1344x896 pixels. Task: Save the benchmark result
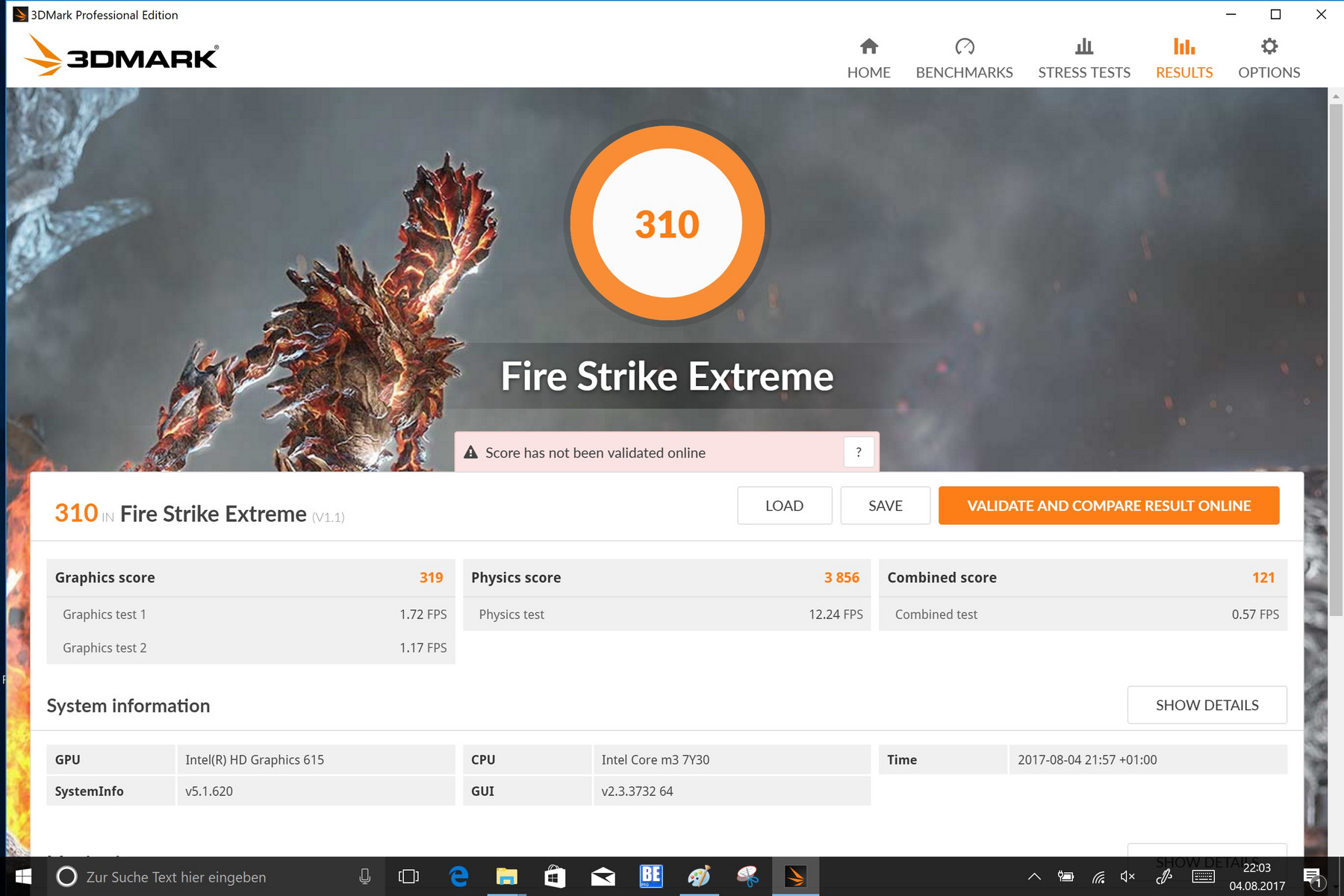pos(885,505)
